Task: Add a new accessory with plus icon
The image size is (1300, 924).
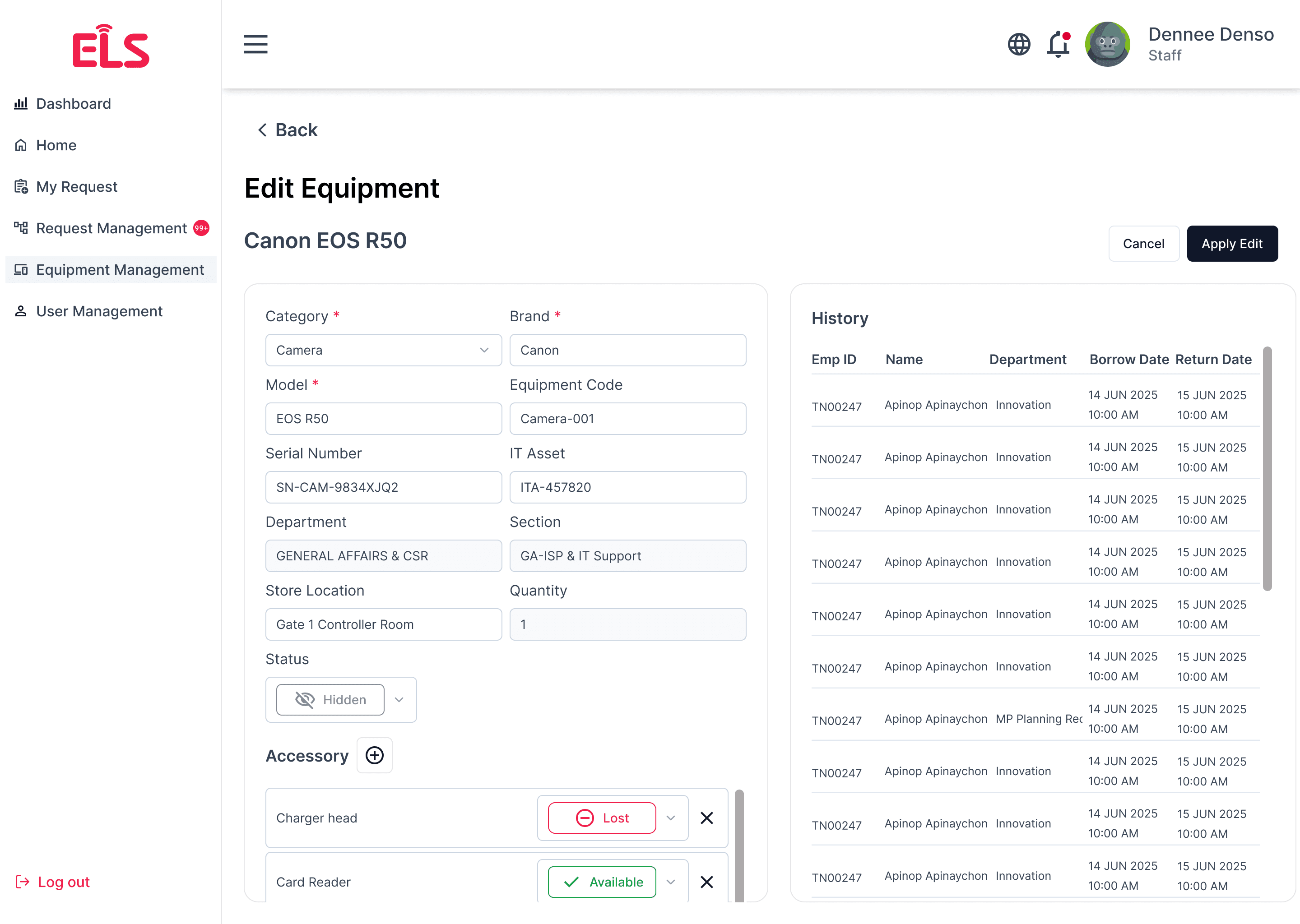Action: (375, 756)
